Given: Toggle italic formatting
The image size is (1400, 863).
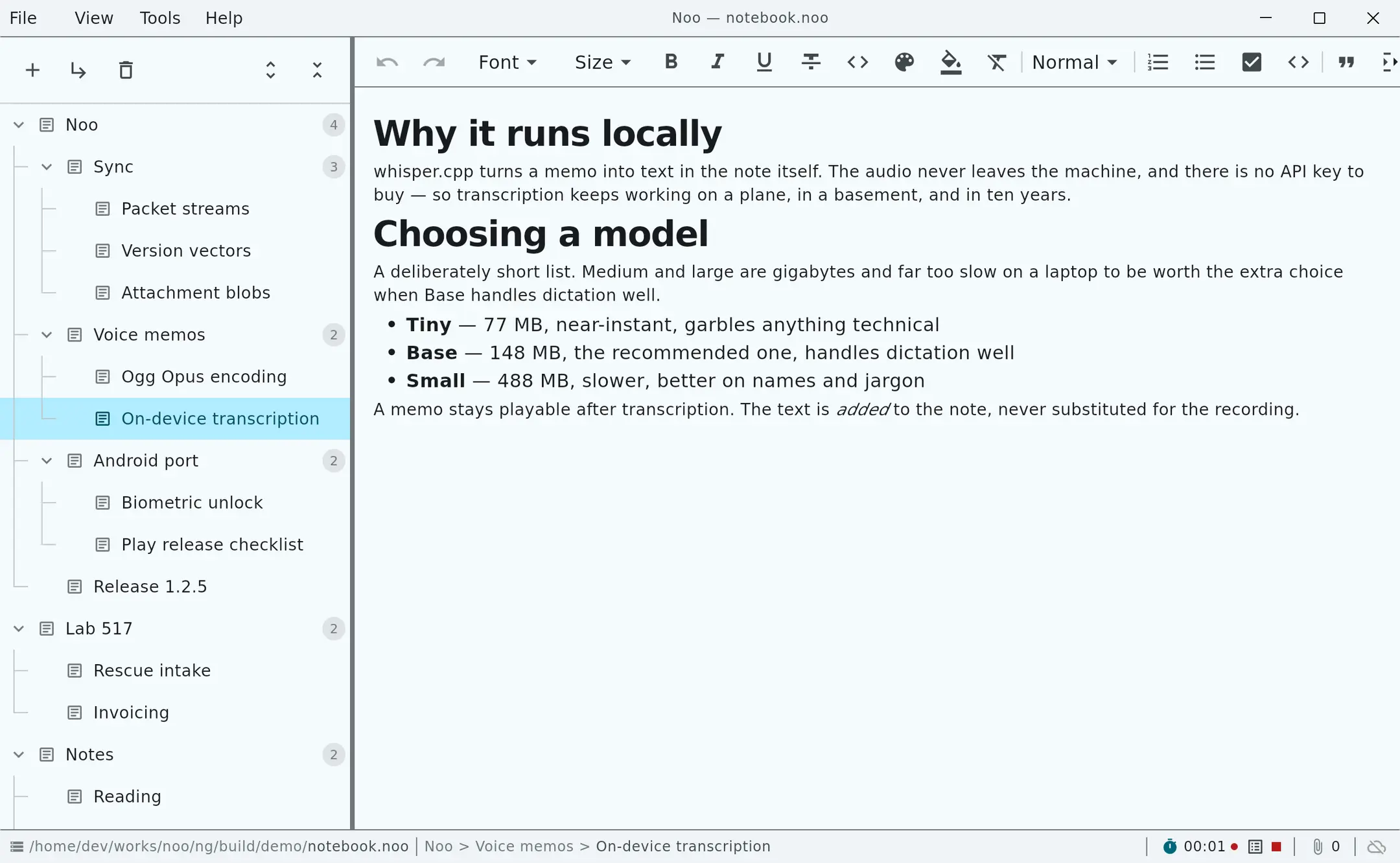Looking at the screenshot, I should [717, 62].
